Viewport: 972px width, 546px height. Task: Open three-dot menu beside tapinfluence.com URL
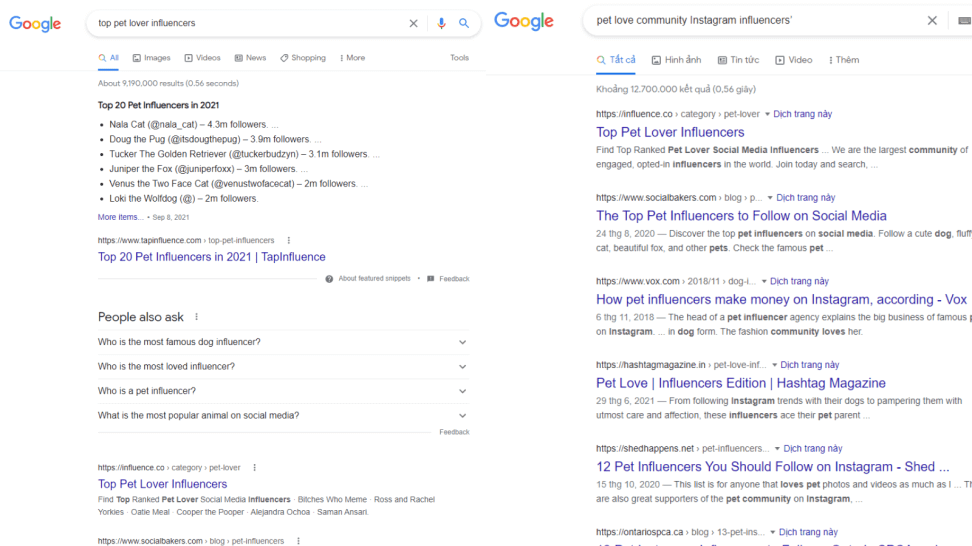click(289, 240)
